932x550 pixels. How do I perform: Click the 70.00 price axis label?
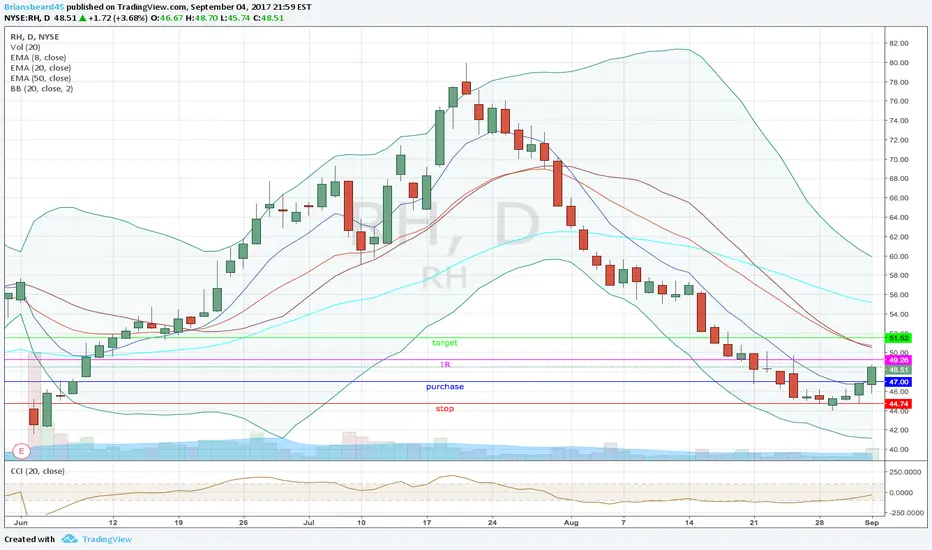(x=899, y=159)
